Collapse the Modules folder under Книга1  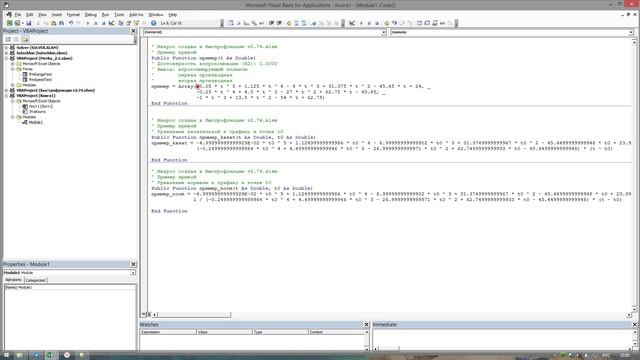pyautogui.click(x=13, y=117)
